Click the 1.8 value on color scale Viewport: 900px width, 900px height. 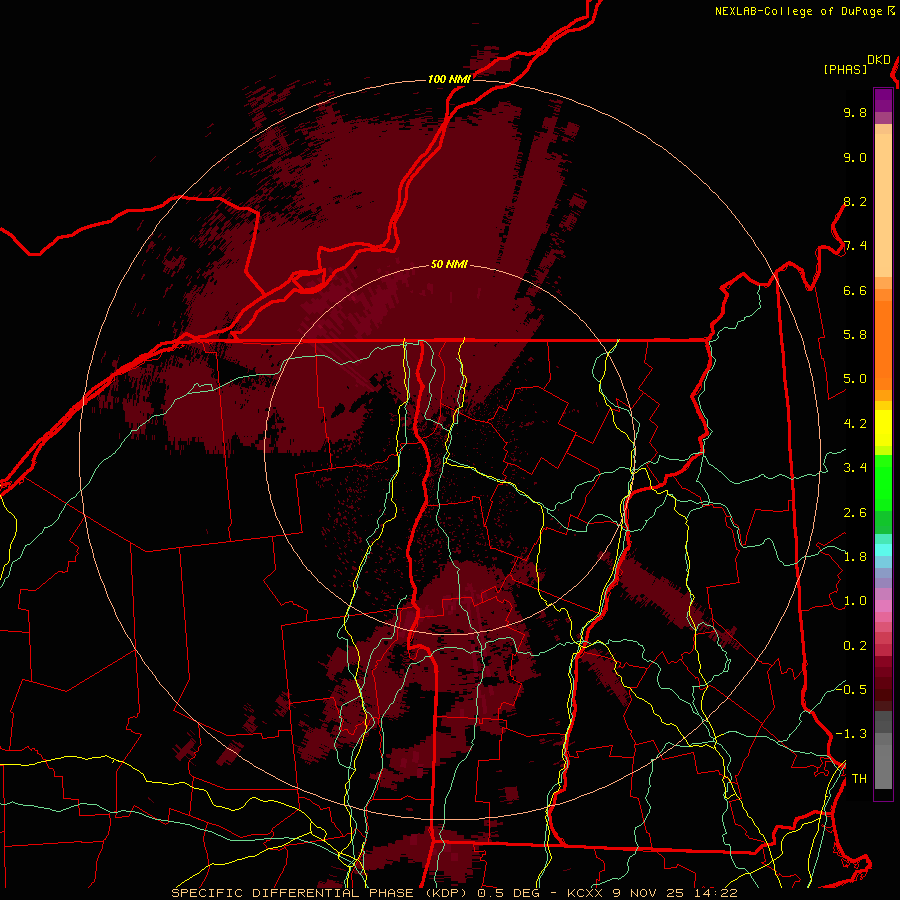[855, 557]
